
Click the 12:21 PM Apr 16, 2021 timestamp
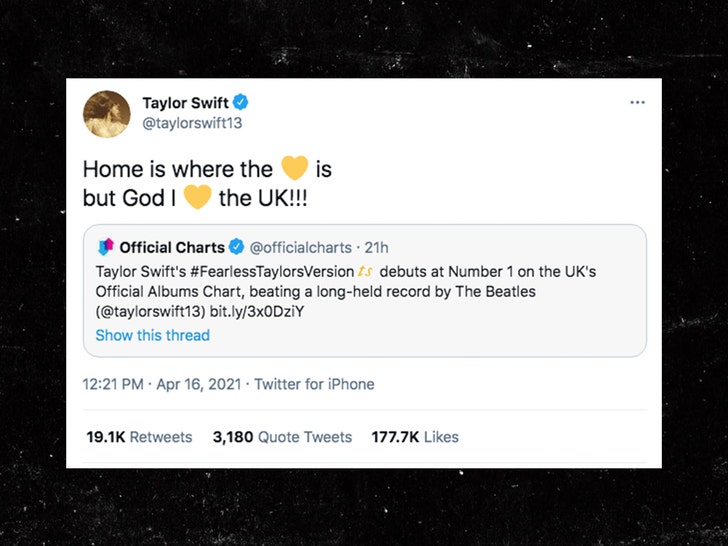(x=162, y=384)
